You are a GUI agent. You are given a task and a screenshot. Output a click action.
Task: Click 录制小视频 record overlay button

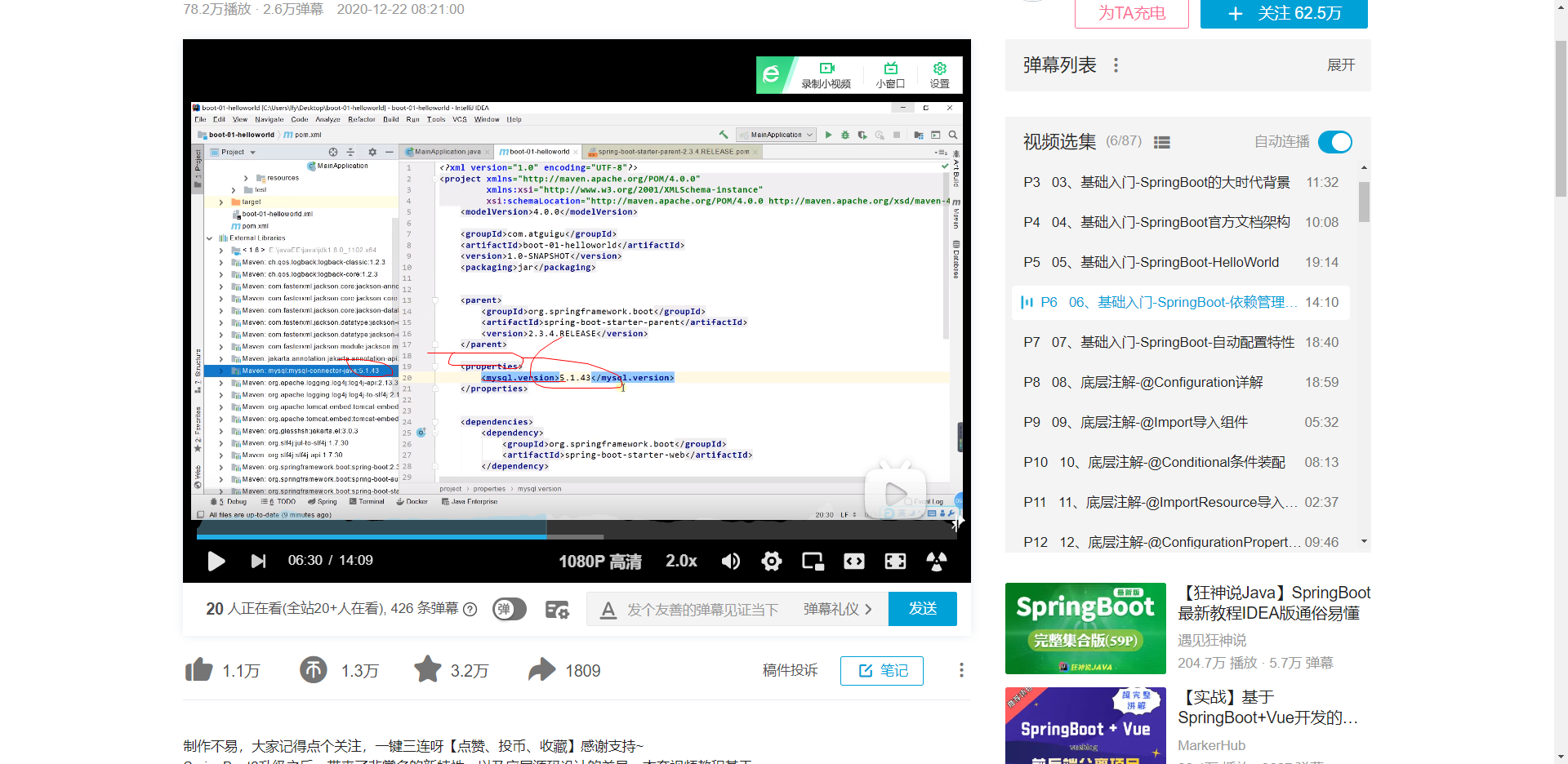(x=826, y=75)
